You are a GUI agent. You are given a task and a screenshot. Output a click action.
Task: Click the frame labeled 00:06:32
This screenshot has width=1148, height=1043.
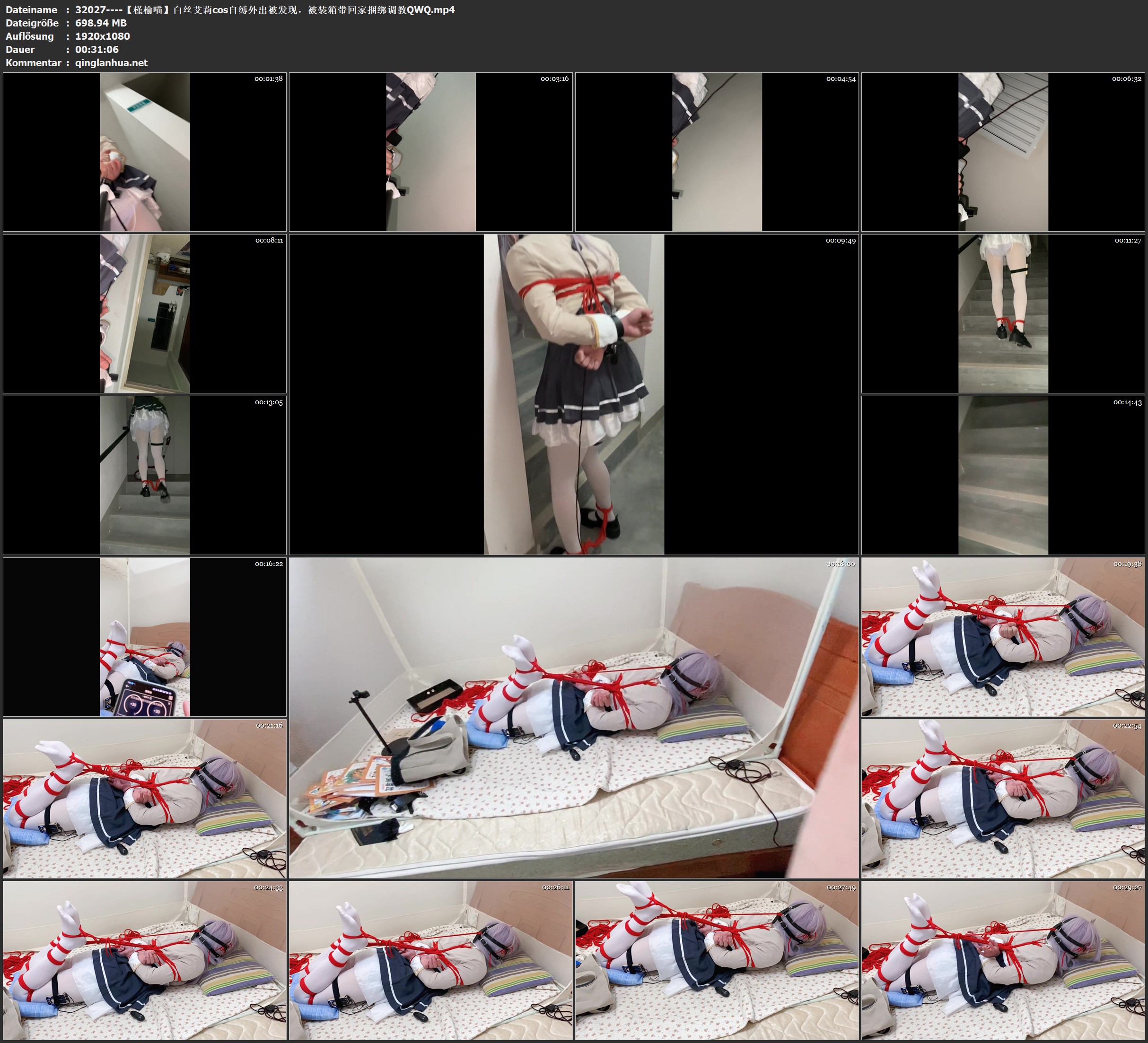[1003, 151]
